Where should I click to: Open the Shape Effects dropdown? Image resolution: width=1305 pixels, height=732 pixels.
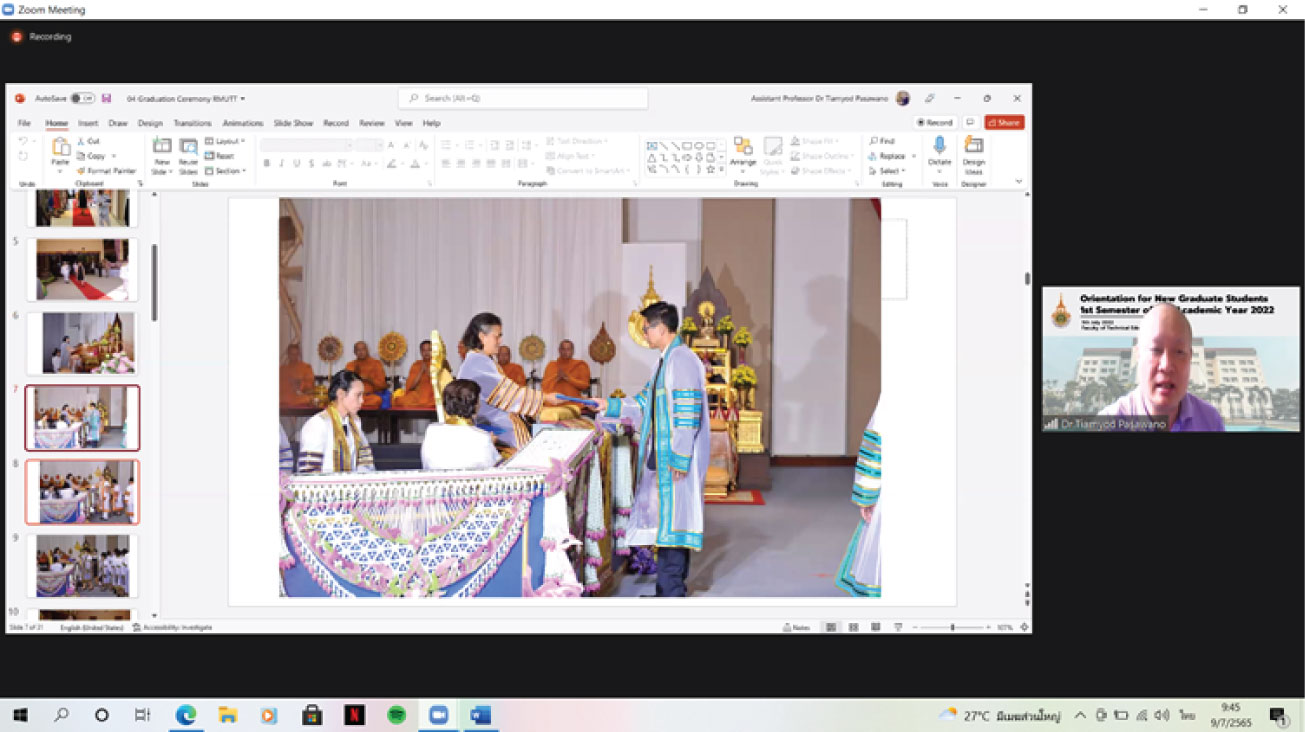coord(820,171)
